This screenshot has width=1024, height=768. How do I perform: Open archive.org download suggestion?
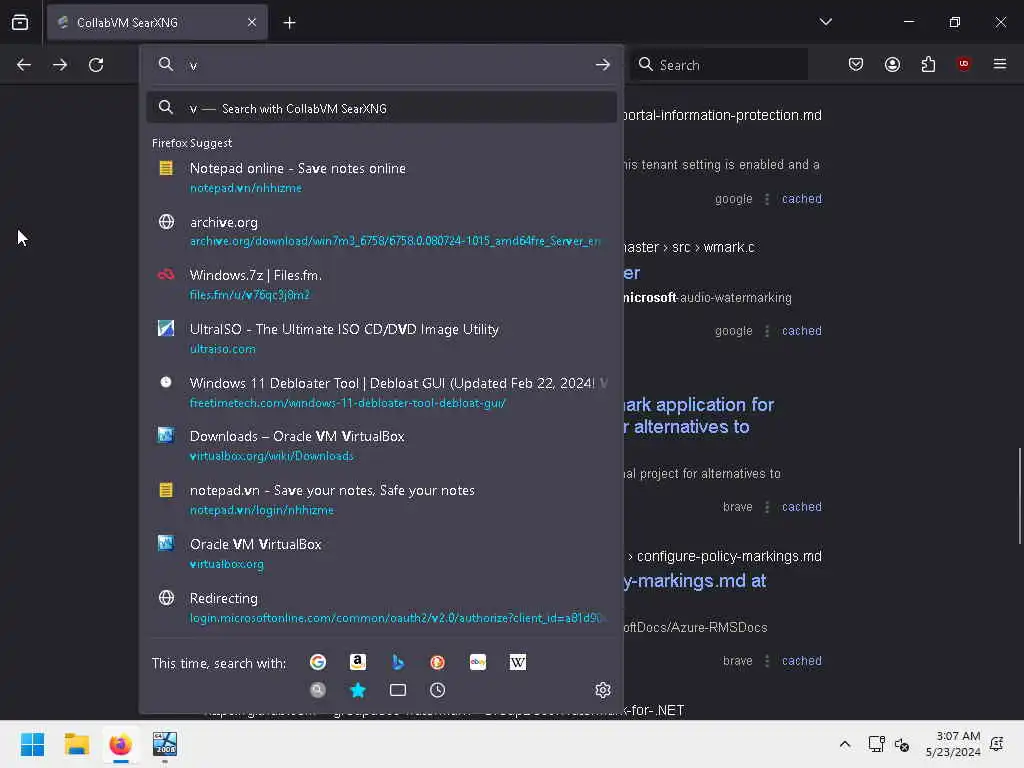pyautogui.click(x=382, y=231)
